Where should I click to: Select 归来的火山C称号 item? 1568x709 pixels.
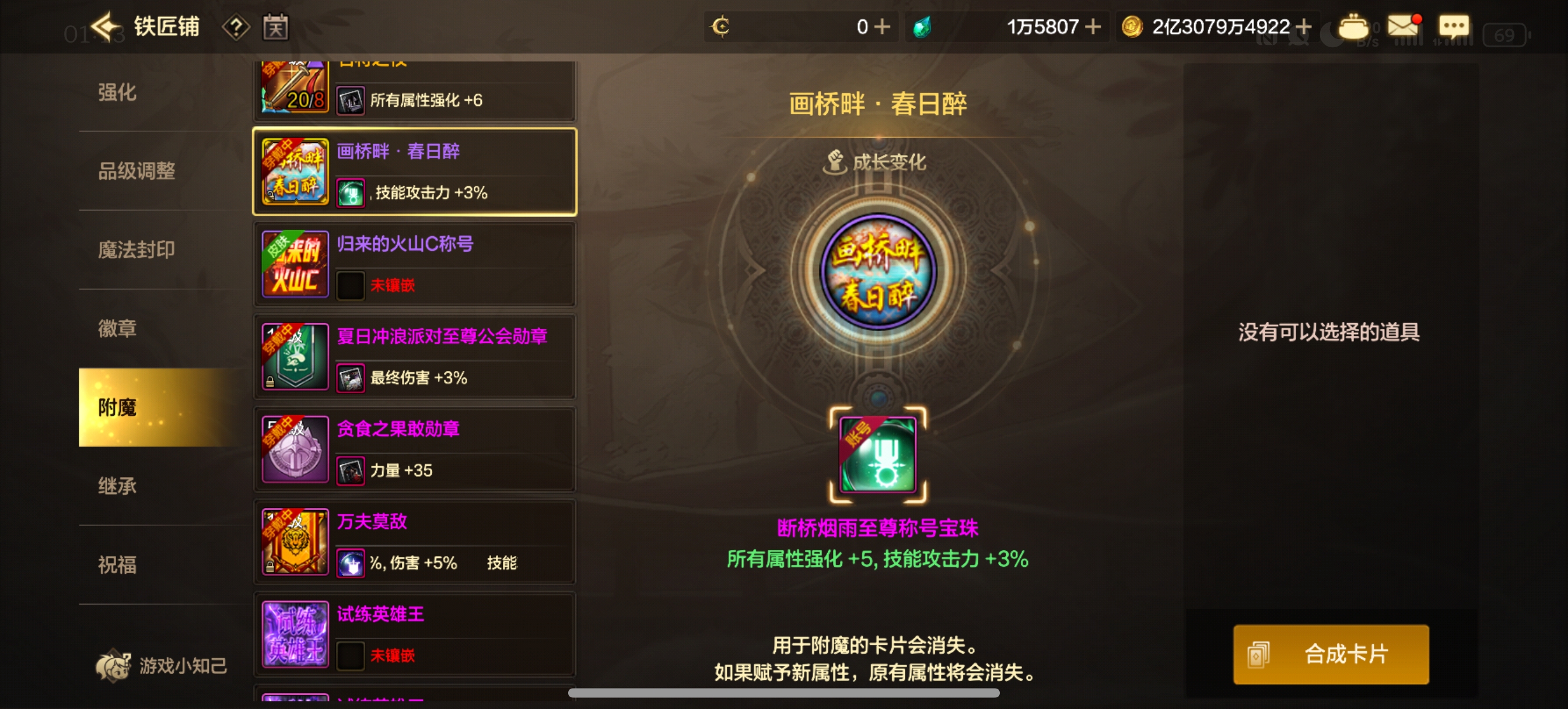415,264
